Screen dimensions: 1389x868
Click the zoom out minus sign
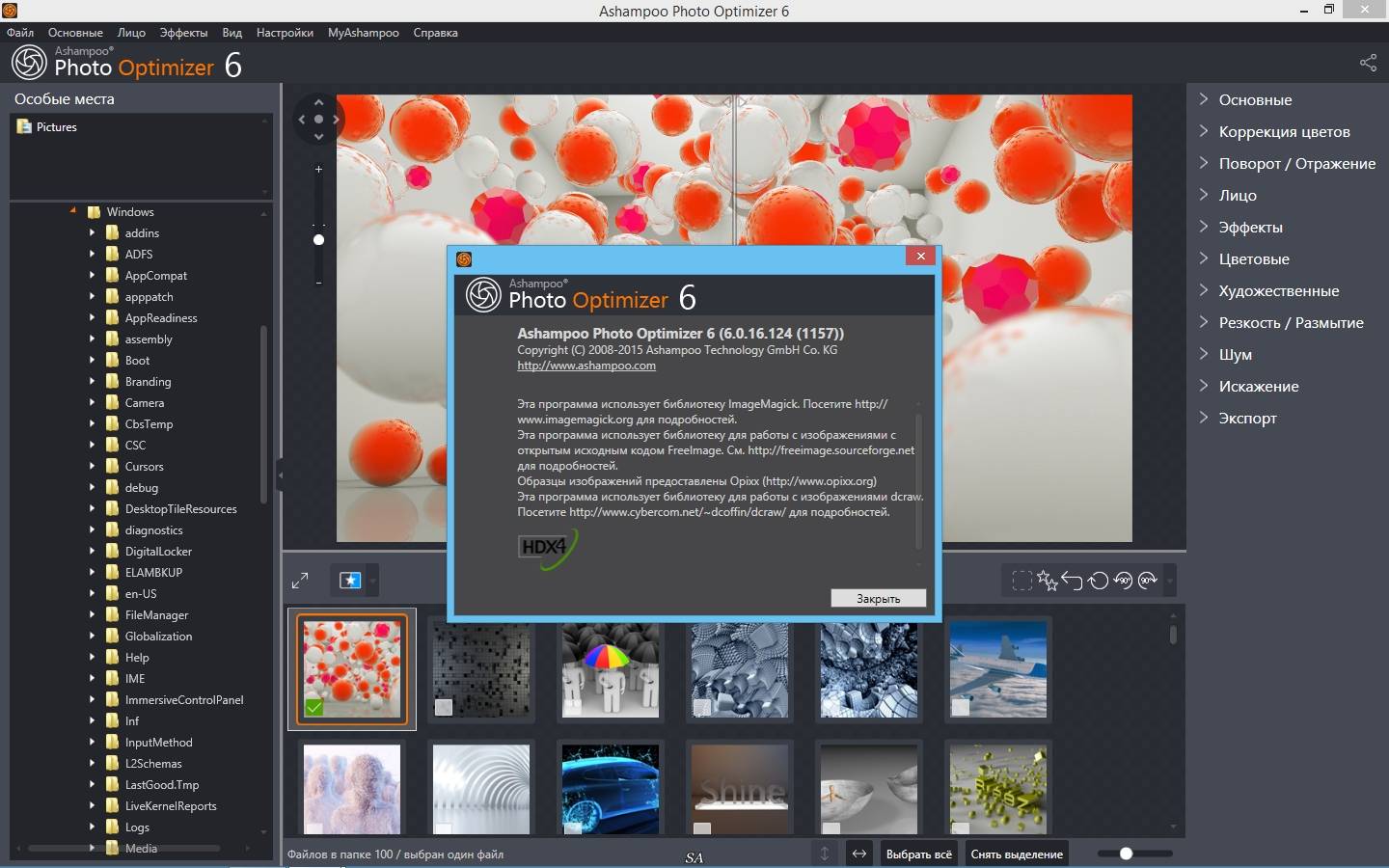pos(318,283)
